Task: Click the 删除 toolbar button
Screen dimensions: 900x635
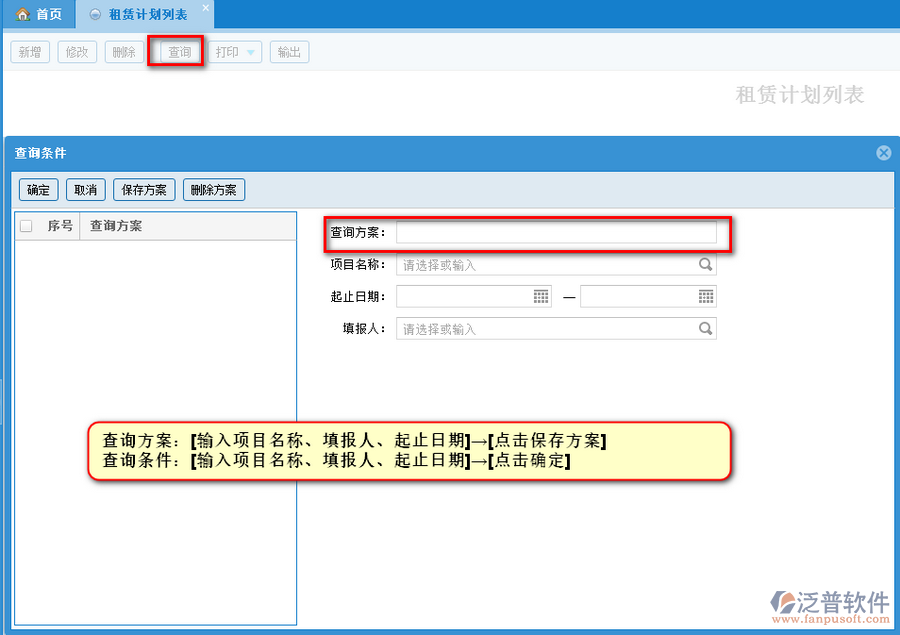Action: [x=124, y=52]
